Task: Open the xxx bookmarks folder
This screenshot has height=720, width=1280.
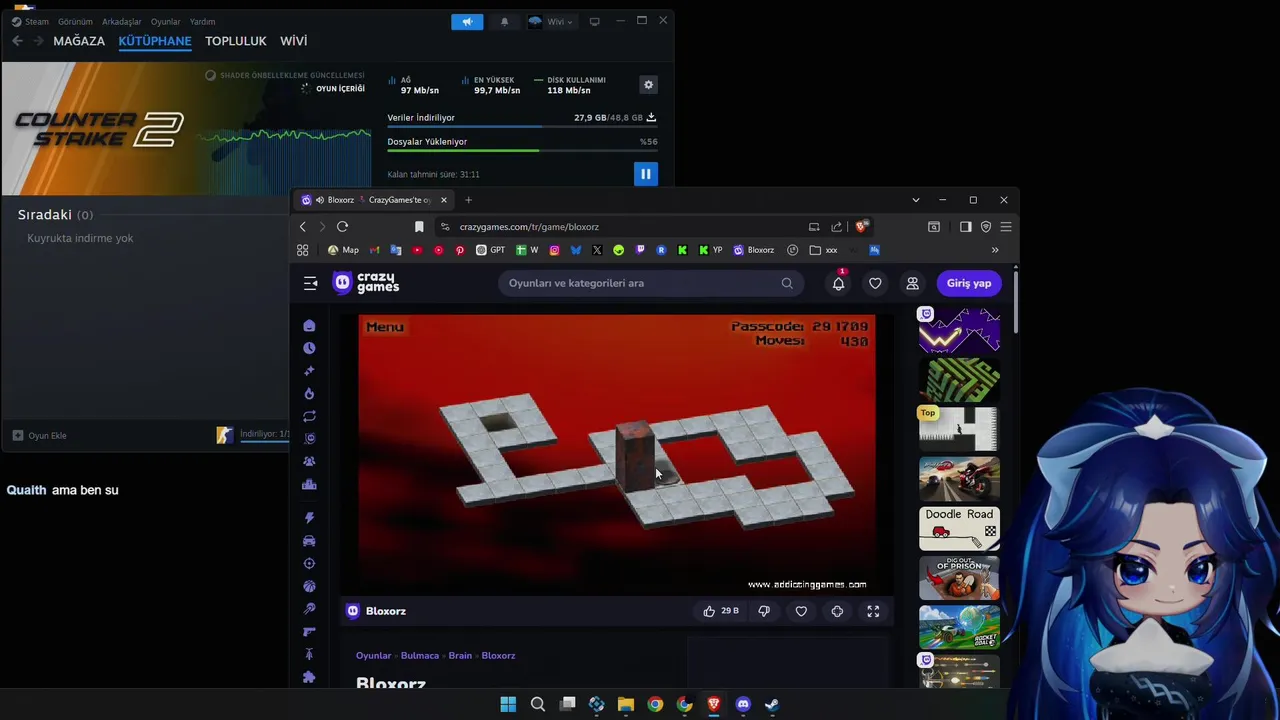Action: [x=823, y=250]
